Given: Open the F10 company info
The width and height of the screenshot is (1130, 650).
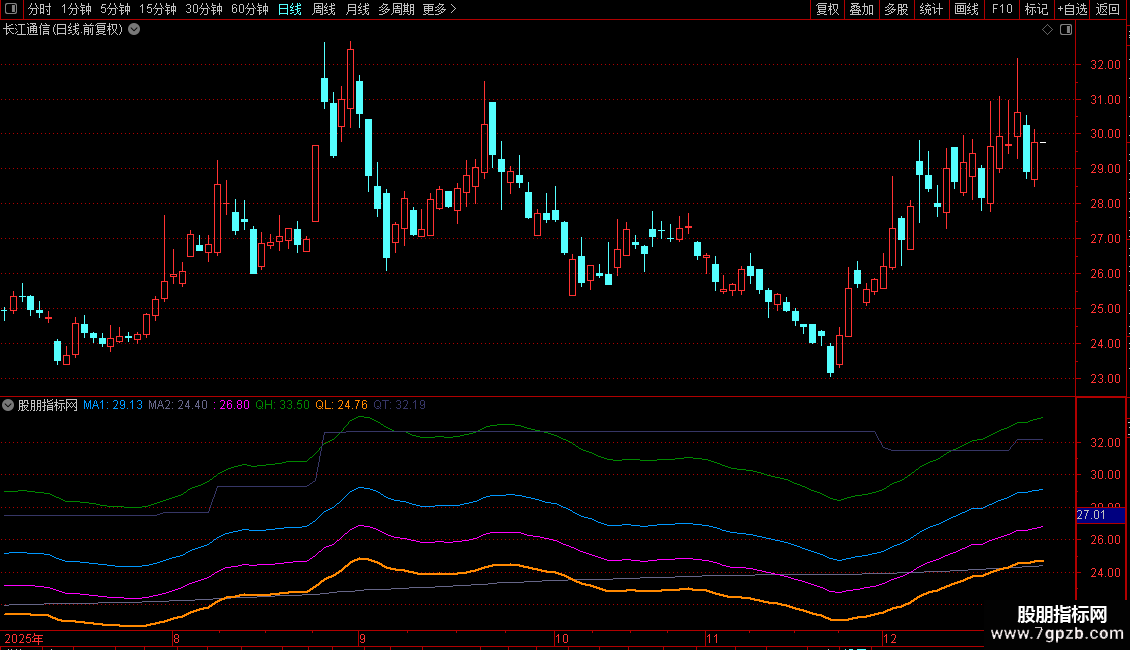Looking at the screenshot, I should [x=1001, y=9].
